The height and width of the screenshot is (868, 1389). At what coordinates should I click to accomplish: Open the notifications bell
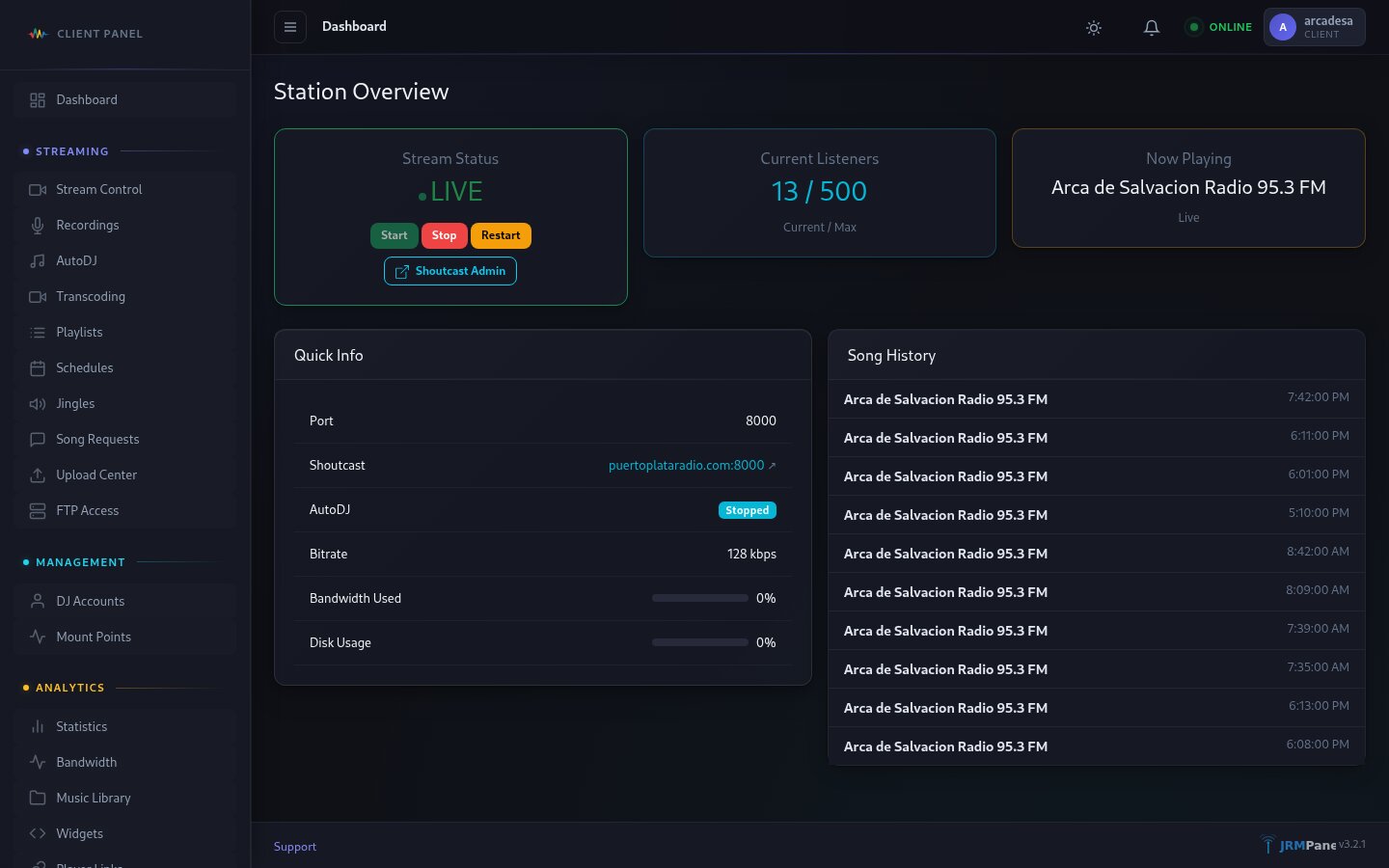[x=1151, y=28]
